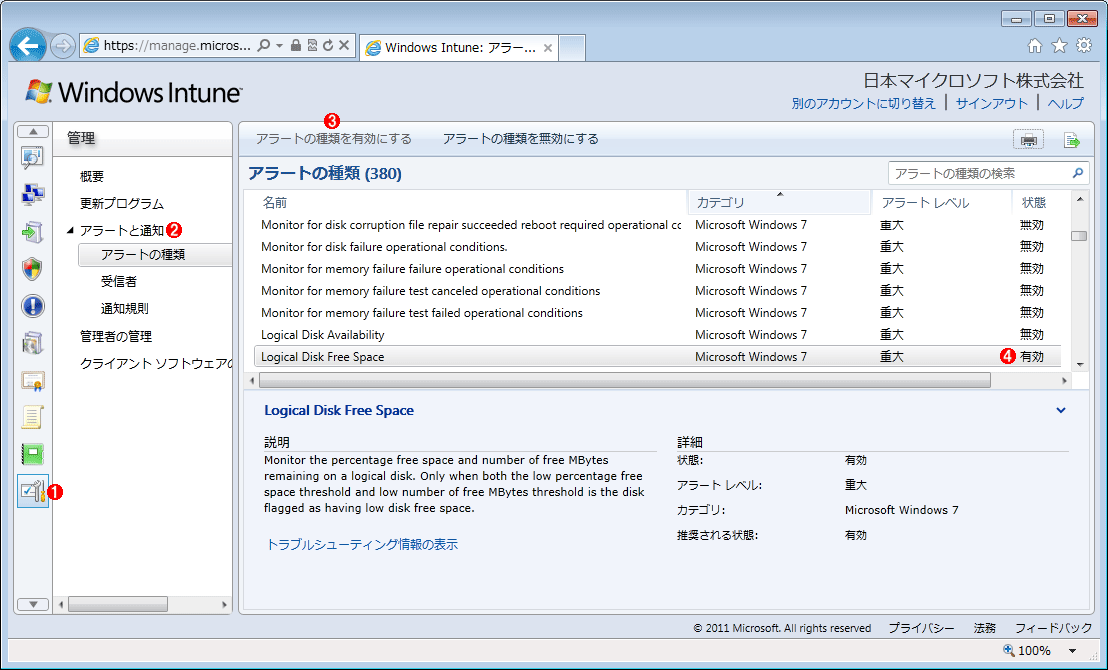Select 通知規則 in the navigation tree

pyautogui.click(x=124, y=309)
